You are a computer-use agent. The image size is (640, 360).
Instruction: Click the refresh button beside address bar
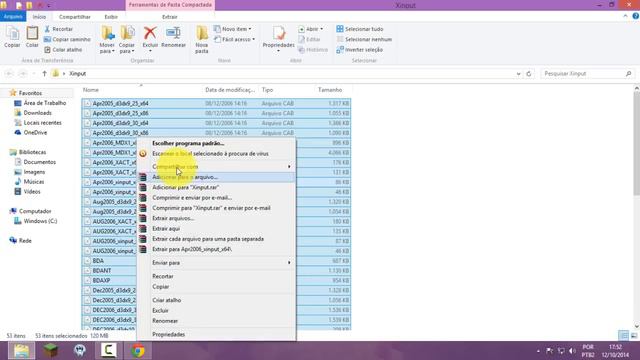coord(529,73)
